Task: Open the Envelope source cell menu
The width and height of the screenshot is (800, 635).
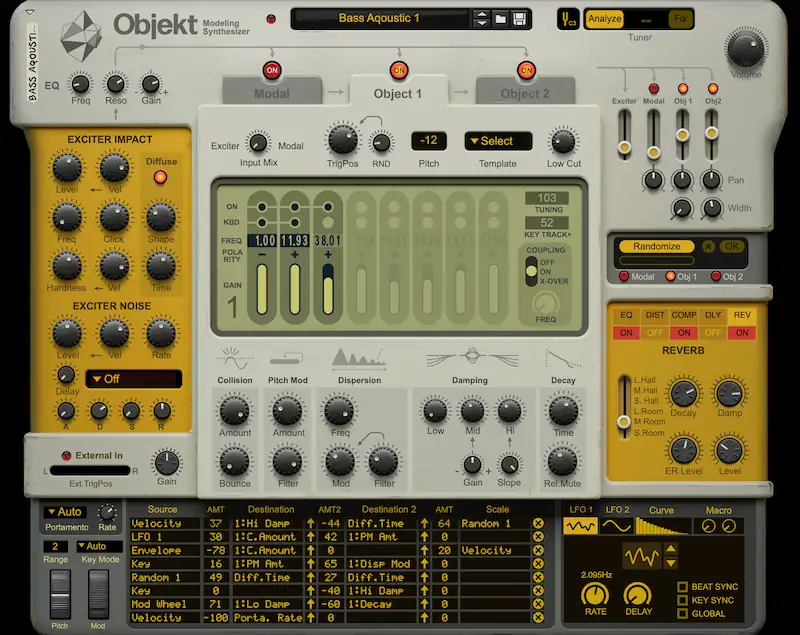Action: click(165, 550)
